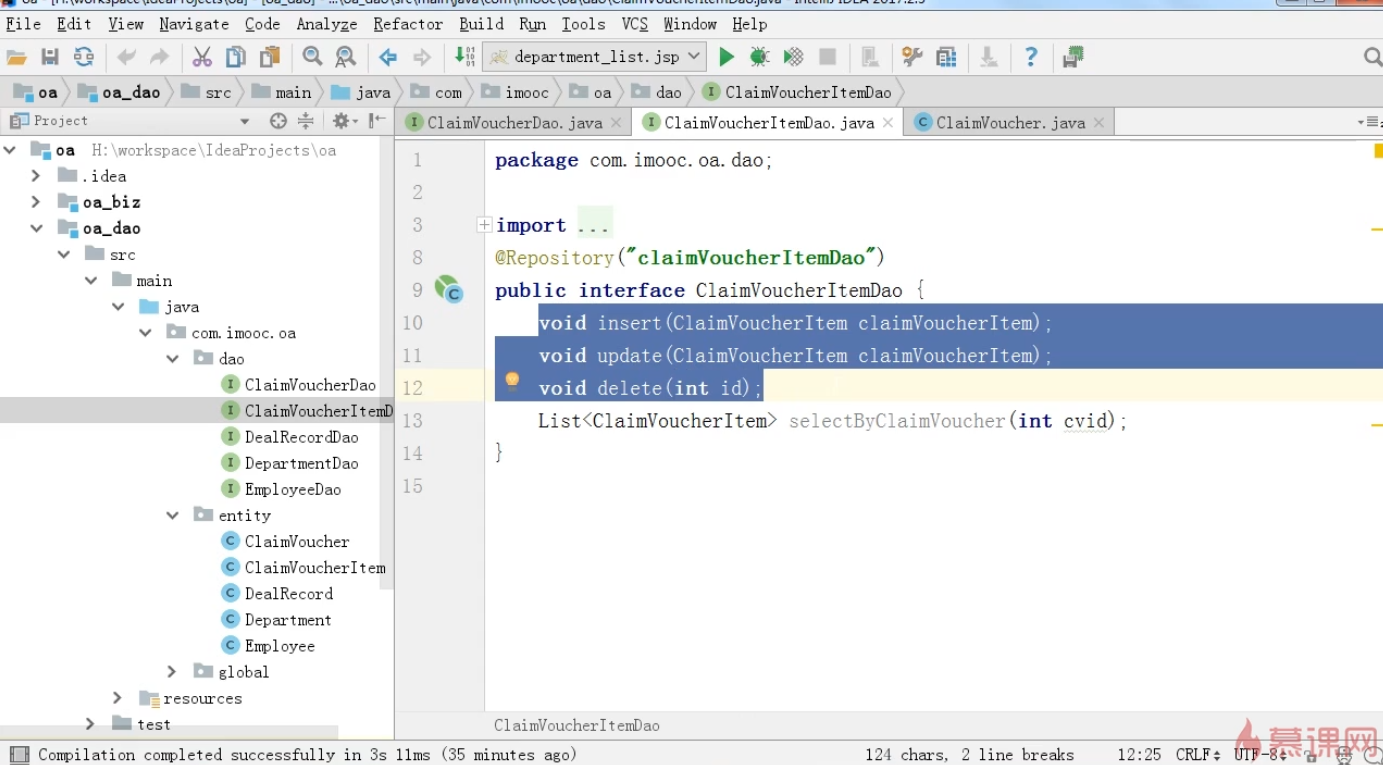Click line separator CRLF in status bar
1383x765 pixels.
coord(1198,755)
